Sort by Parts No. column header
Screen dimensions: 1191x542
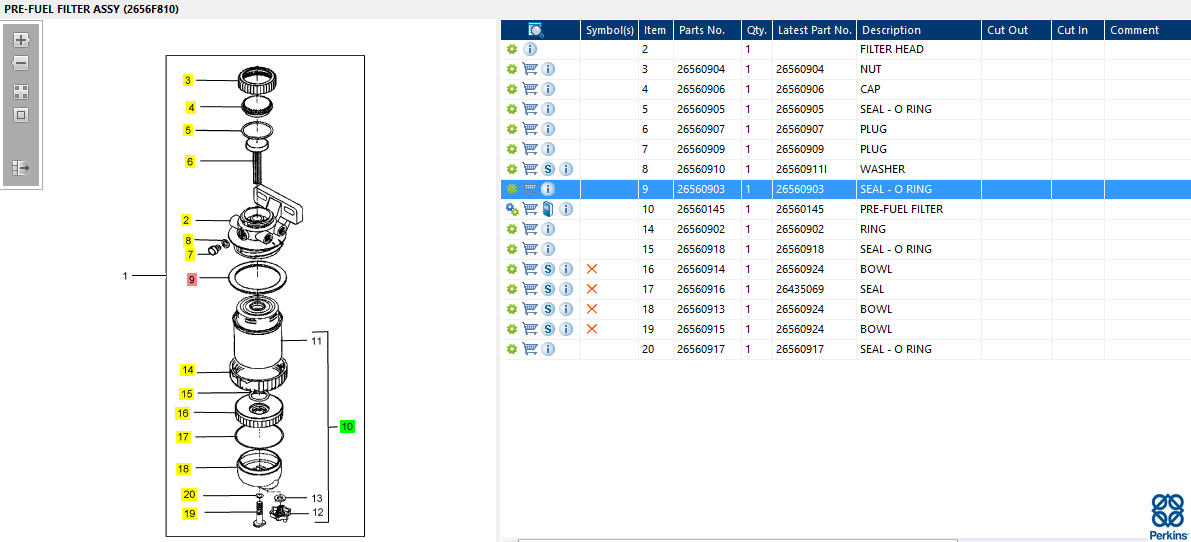coord(702,30)
